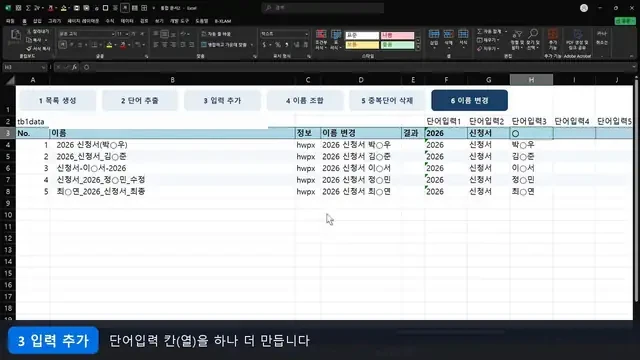Click the '6 이름 변경' macro button
Image resolution: width=640 pixels, height=360 pixels.
(x=469, y=100)
